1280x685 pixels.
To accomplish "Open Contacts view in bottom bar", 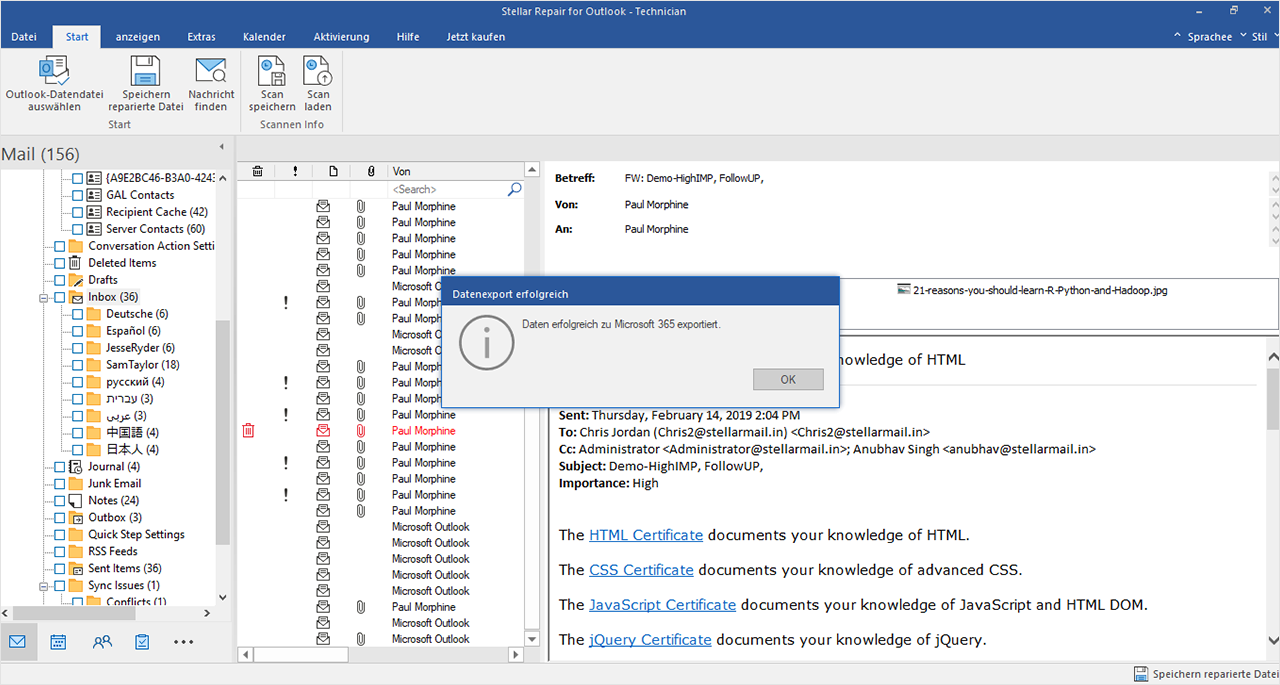I will 101,642.
